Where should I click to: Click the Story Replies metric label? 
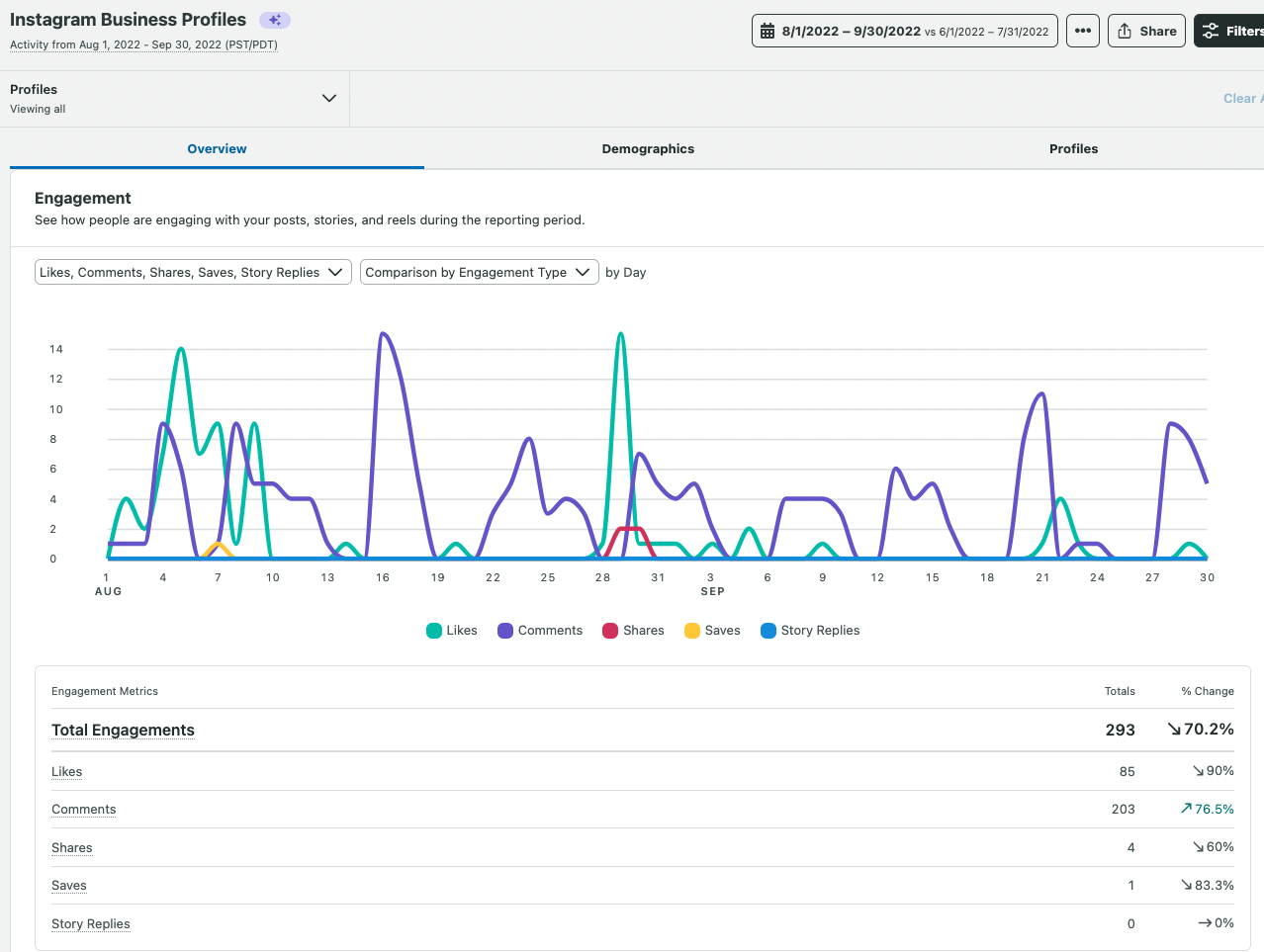(90, 923)
